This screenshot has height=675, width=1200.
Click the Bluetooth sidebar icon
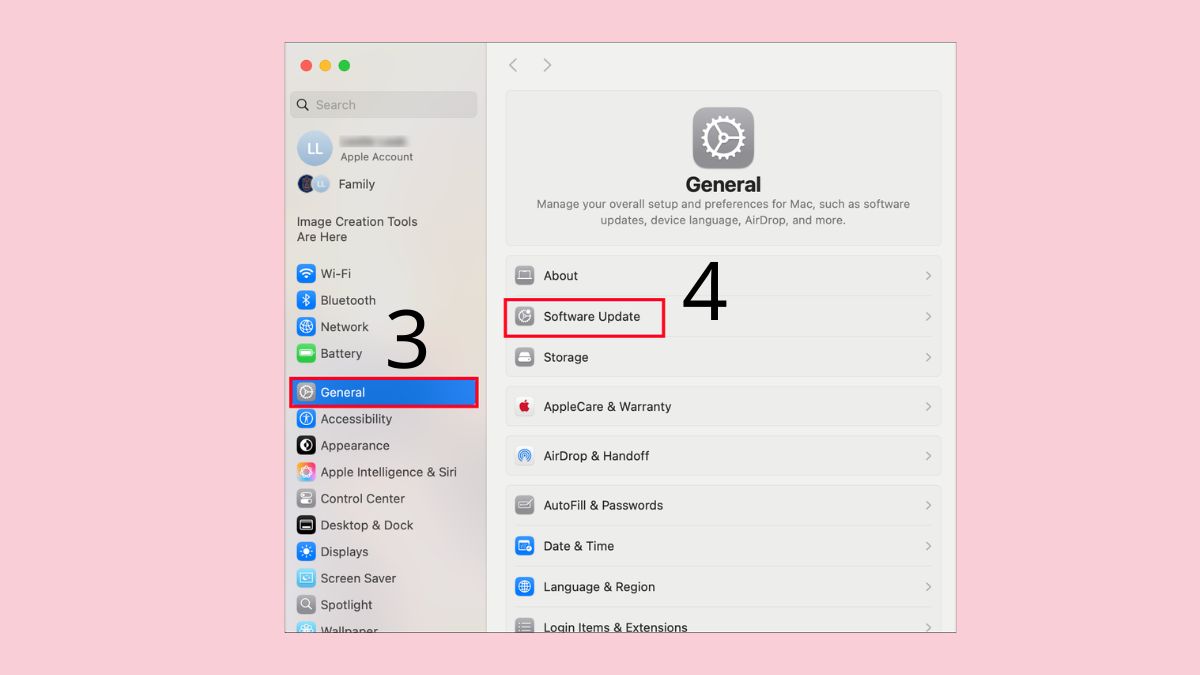point(306,300)
